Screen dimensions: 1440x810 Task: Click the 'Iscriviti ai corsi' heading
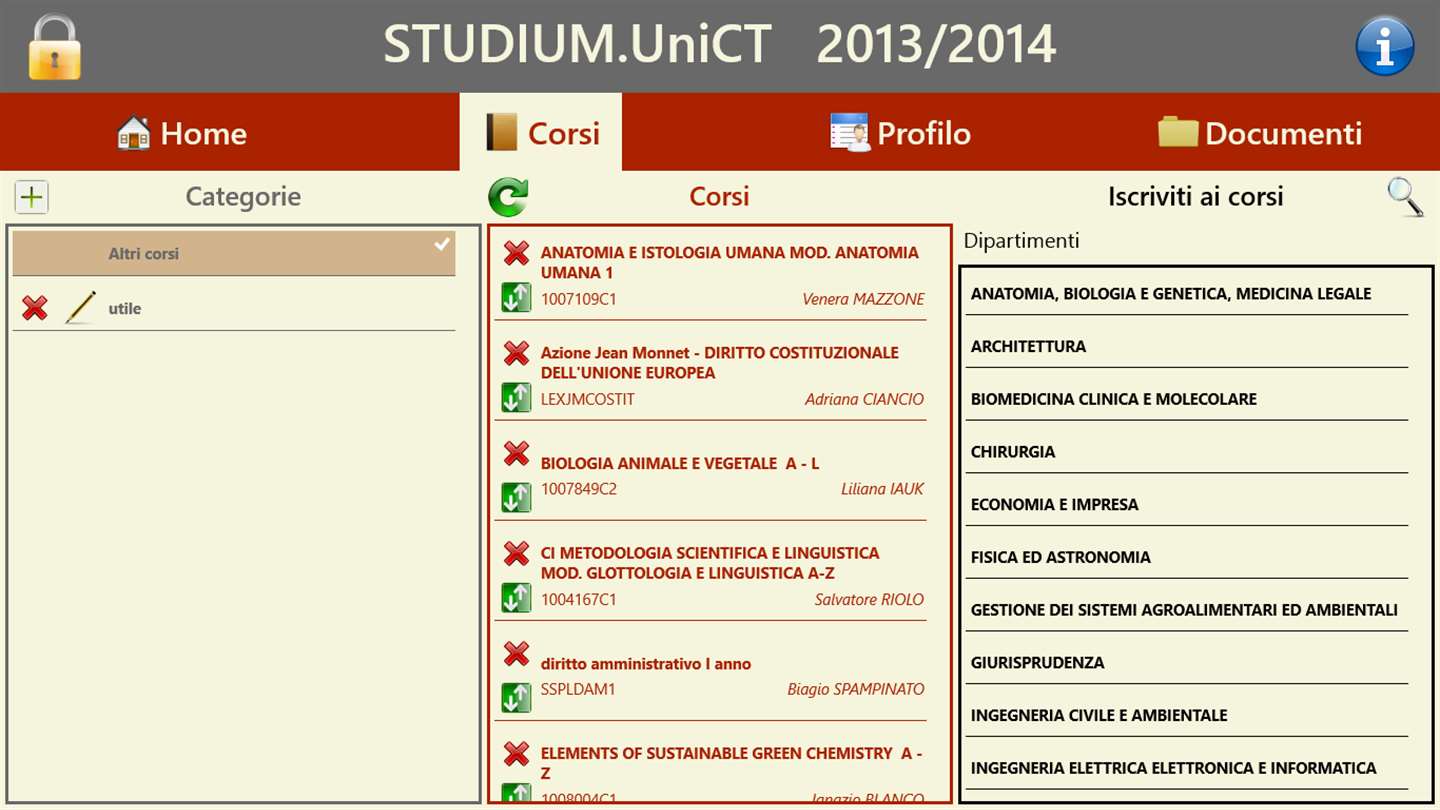point(1195,197)
